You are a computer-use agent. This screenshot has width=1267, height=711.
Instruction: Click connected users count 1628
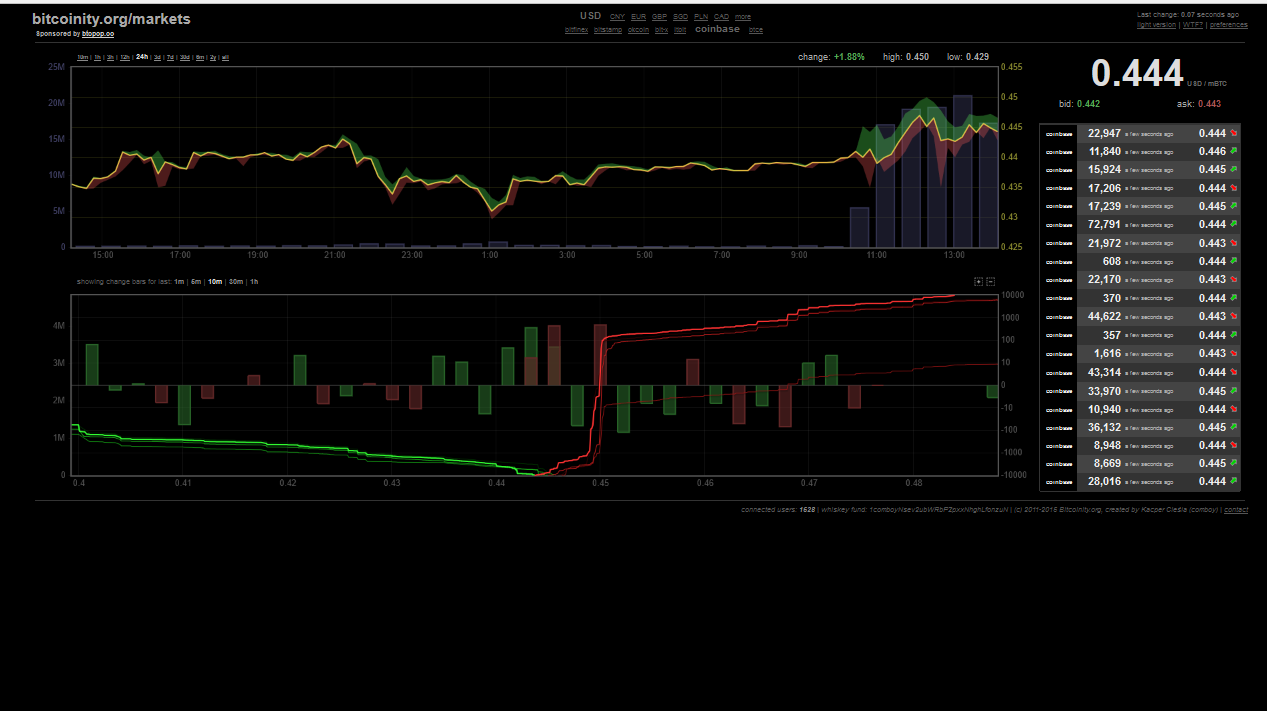(x=806, y=510)
